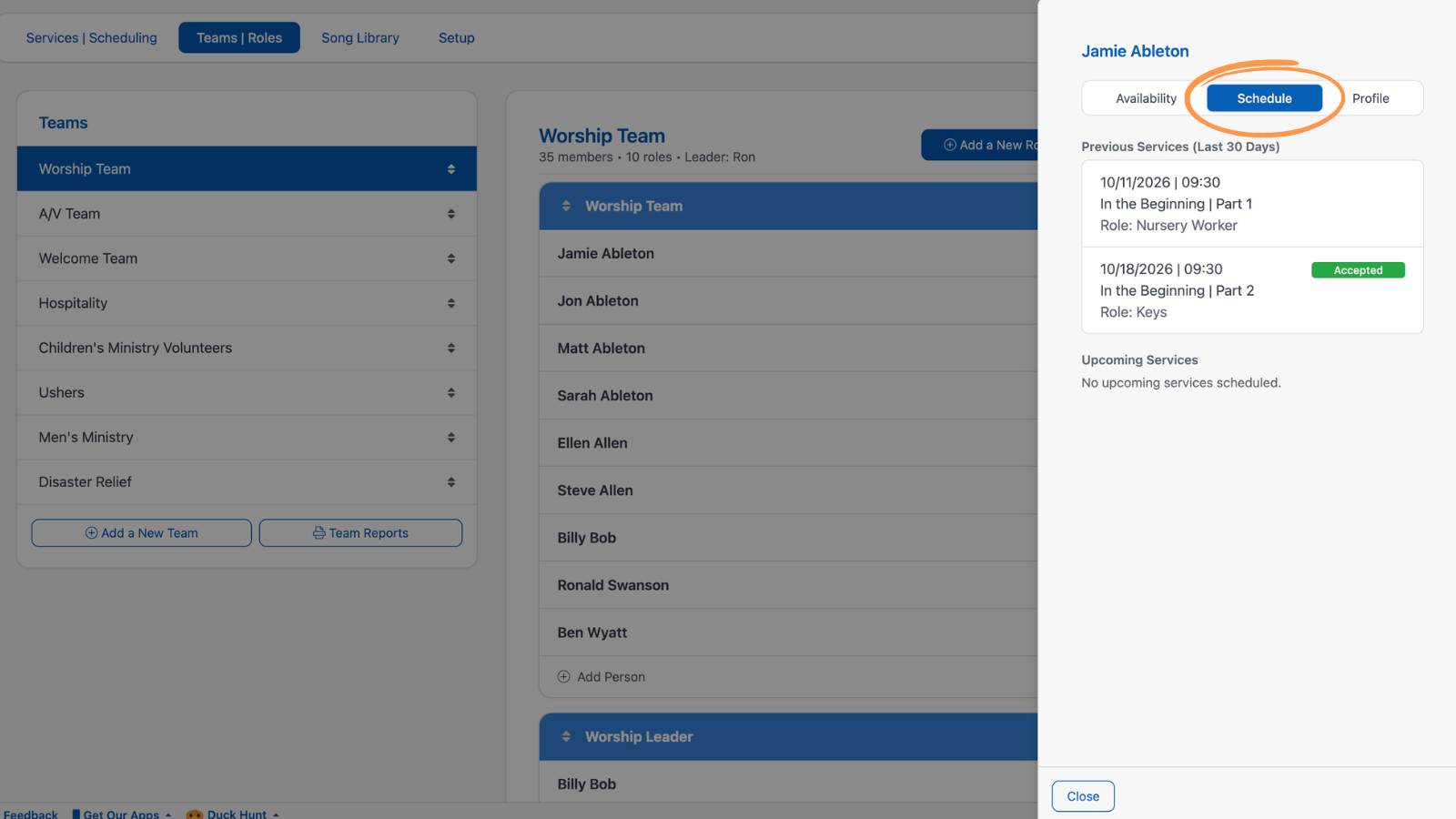Open the 10/11/2026 Nursery Worker service
The height and width of the screenshot is (819, 1456).
(1252, 204)
